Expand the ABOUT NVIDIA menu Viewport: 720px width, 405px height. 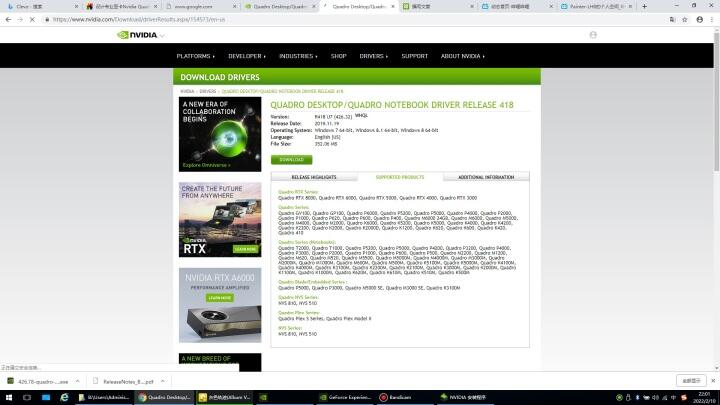[x=463, y=56]
